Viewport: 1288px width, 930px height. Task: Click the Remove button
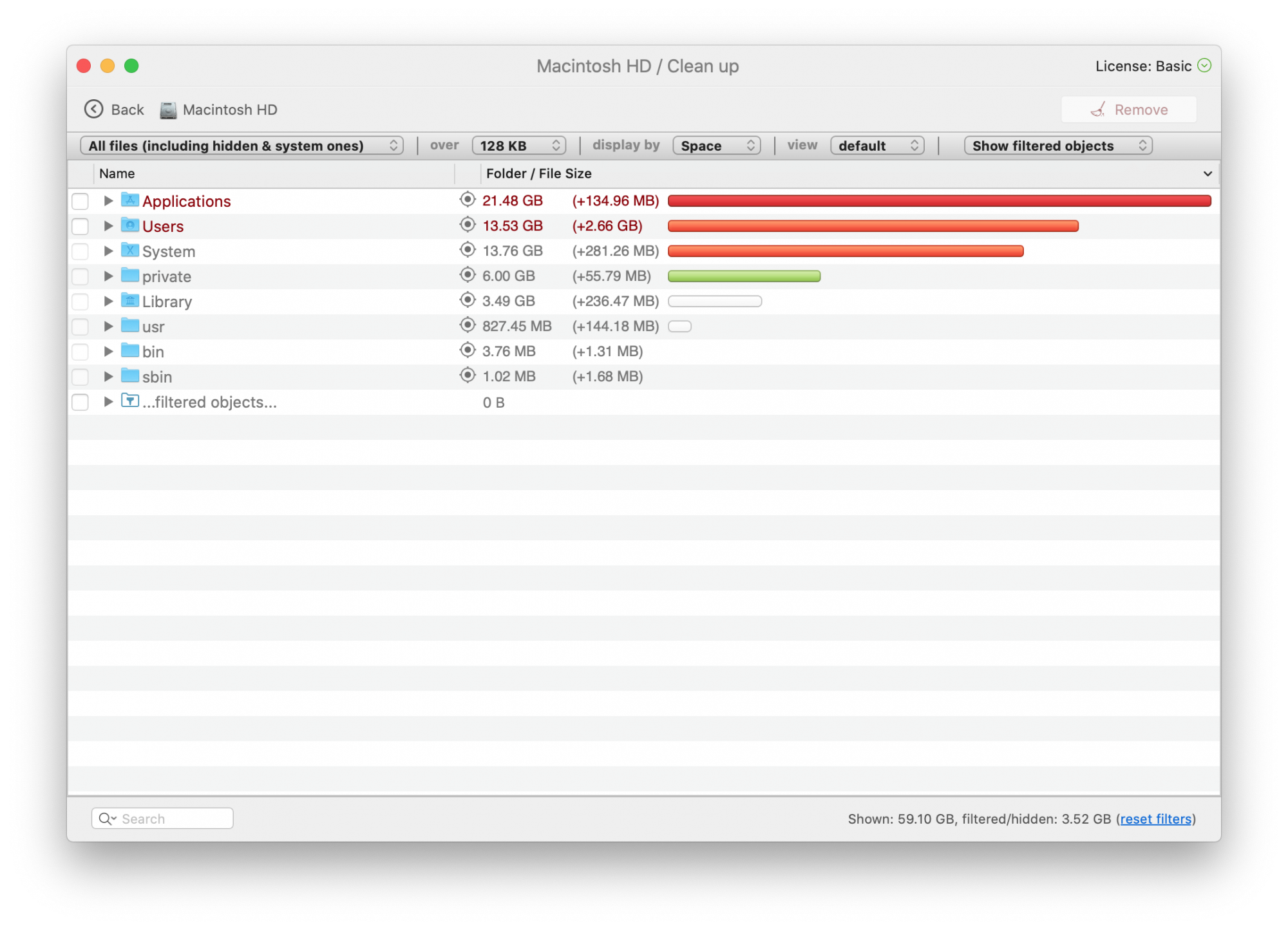coord(1129,109)
